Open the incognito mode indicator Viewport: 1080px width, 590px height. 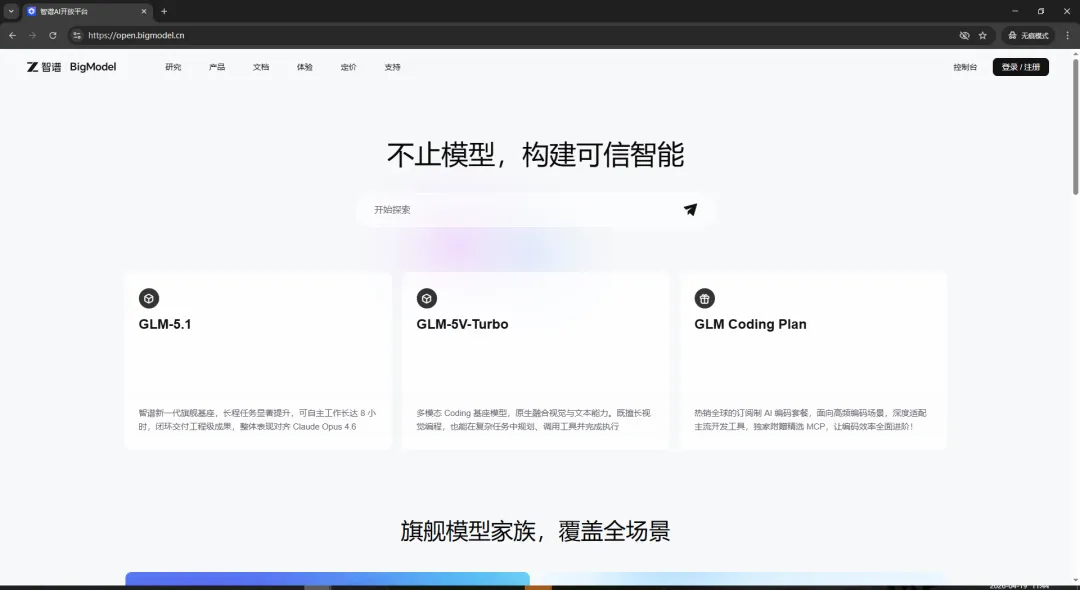tap(1028, 35)
